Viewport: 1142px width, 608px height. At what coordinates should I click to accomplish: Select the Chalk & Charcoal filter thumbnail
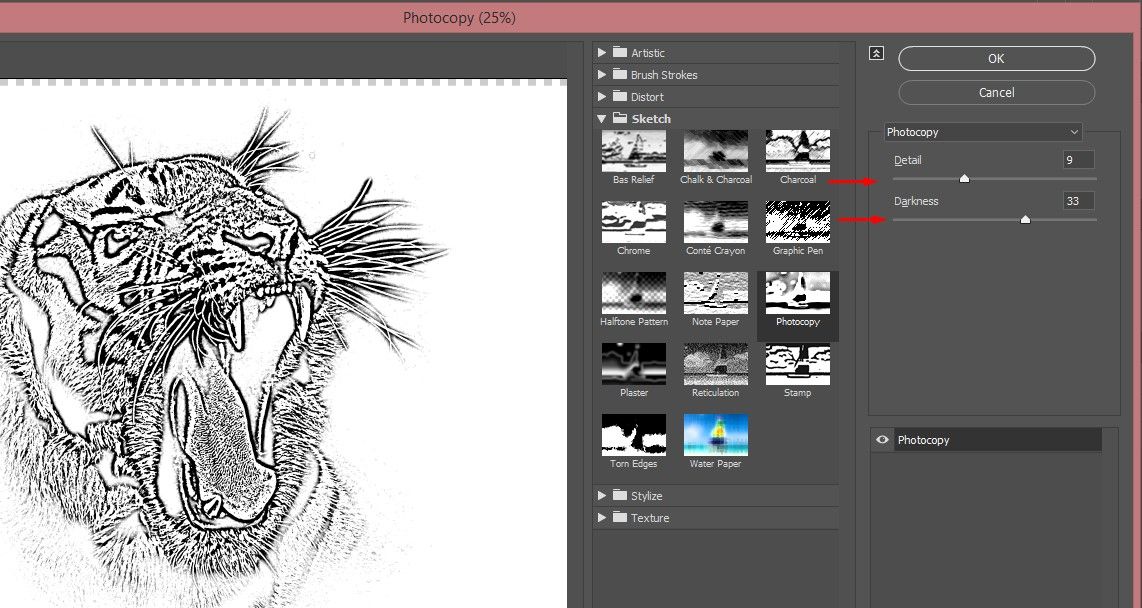pyautogui.click(x=715, y=151)
